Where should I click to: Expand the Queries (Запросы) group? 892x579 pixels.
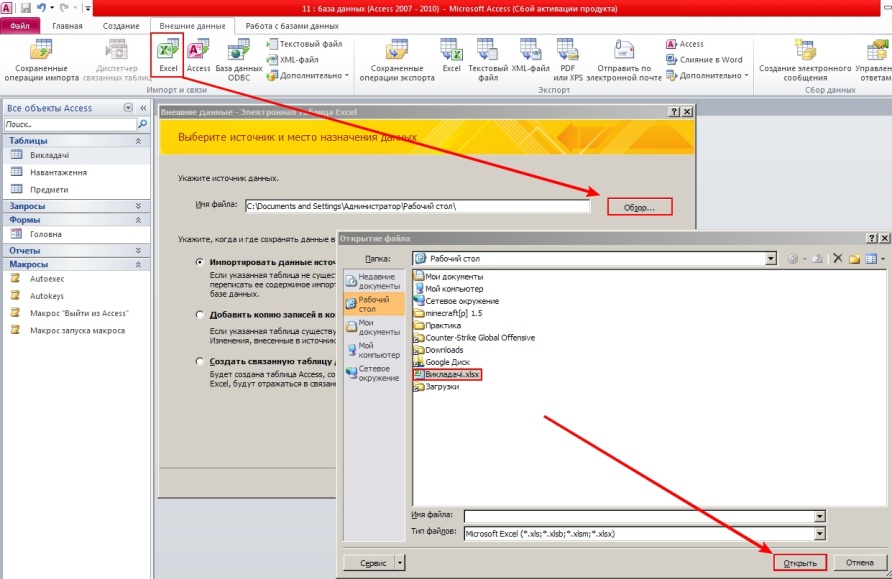click(x=138, y=206)
